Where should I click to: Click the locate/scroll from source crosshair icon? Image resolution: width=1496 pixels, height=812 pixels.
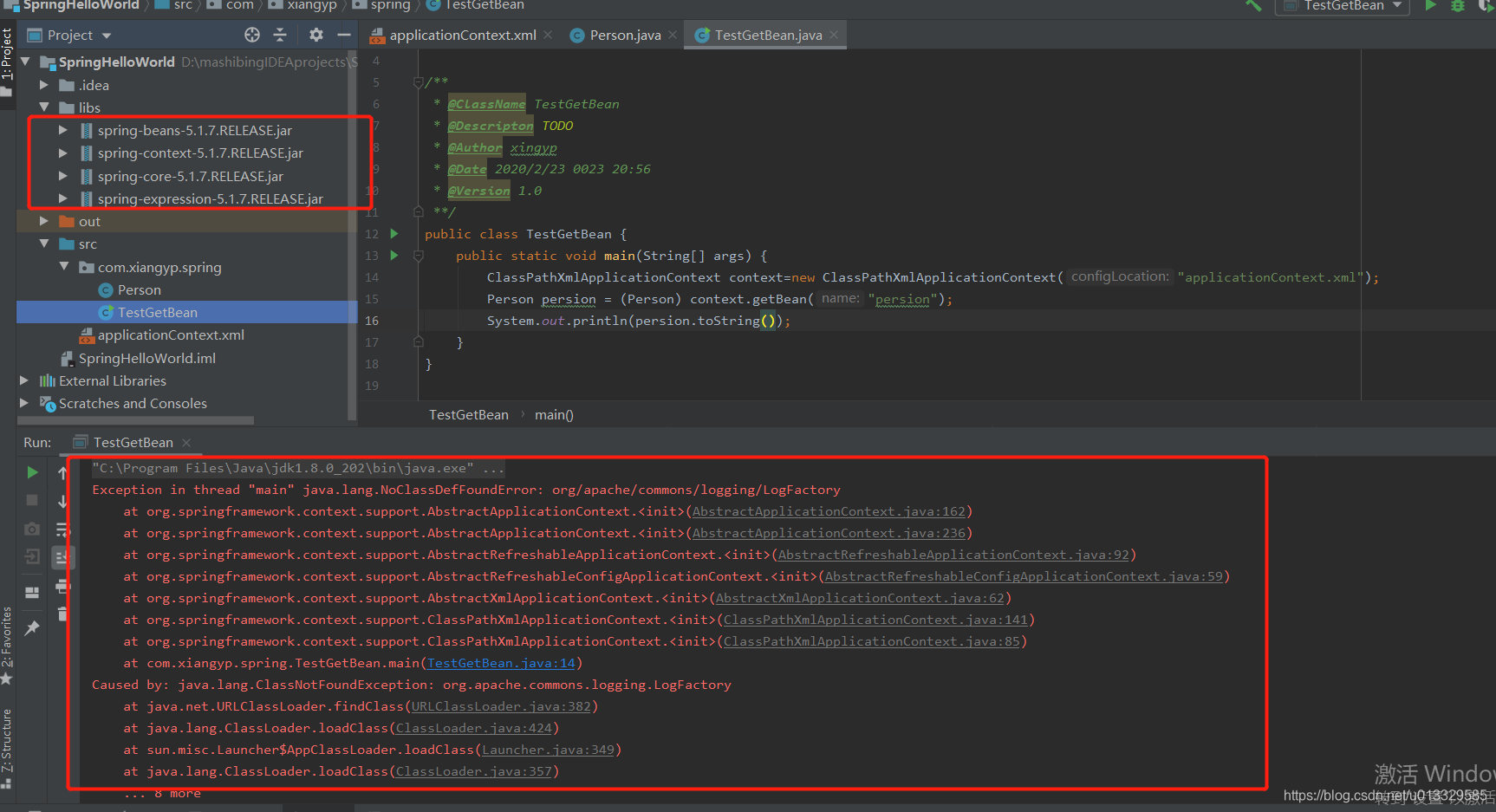tap(252, 35)
